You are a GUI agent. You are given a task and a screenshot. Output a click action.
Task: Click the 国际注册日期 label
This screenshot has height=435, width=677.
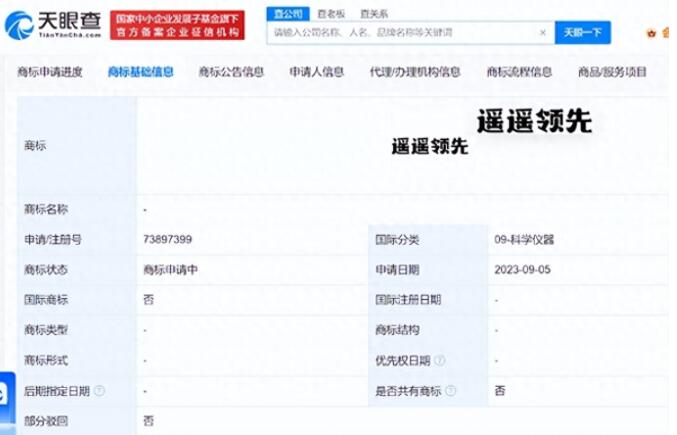pos(408,299)
